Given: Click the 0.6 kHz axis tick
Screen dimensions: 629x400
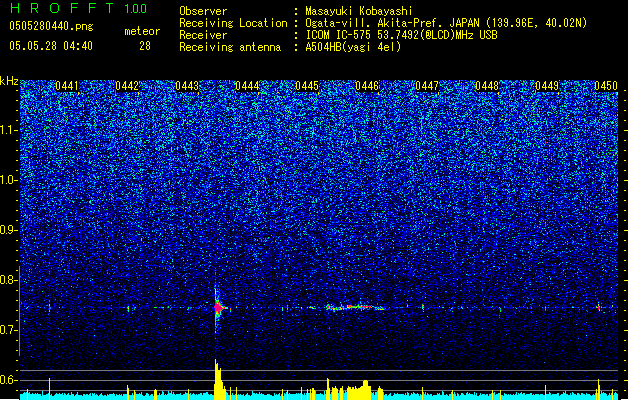Looking at the screenshot, I should click(x=8, y=380).
